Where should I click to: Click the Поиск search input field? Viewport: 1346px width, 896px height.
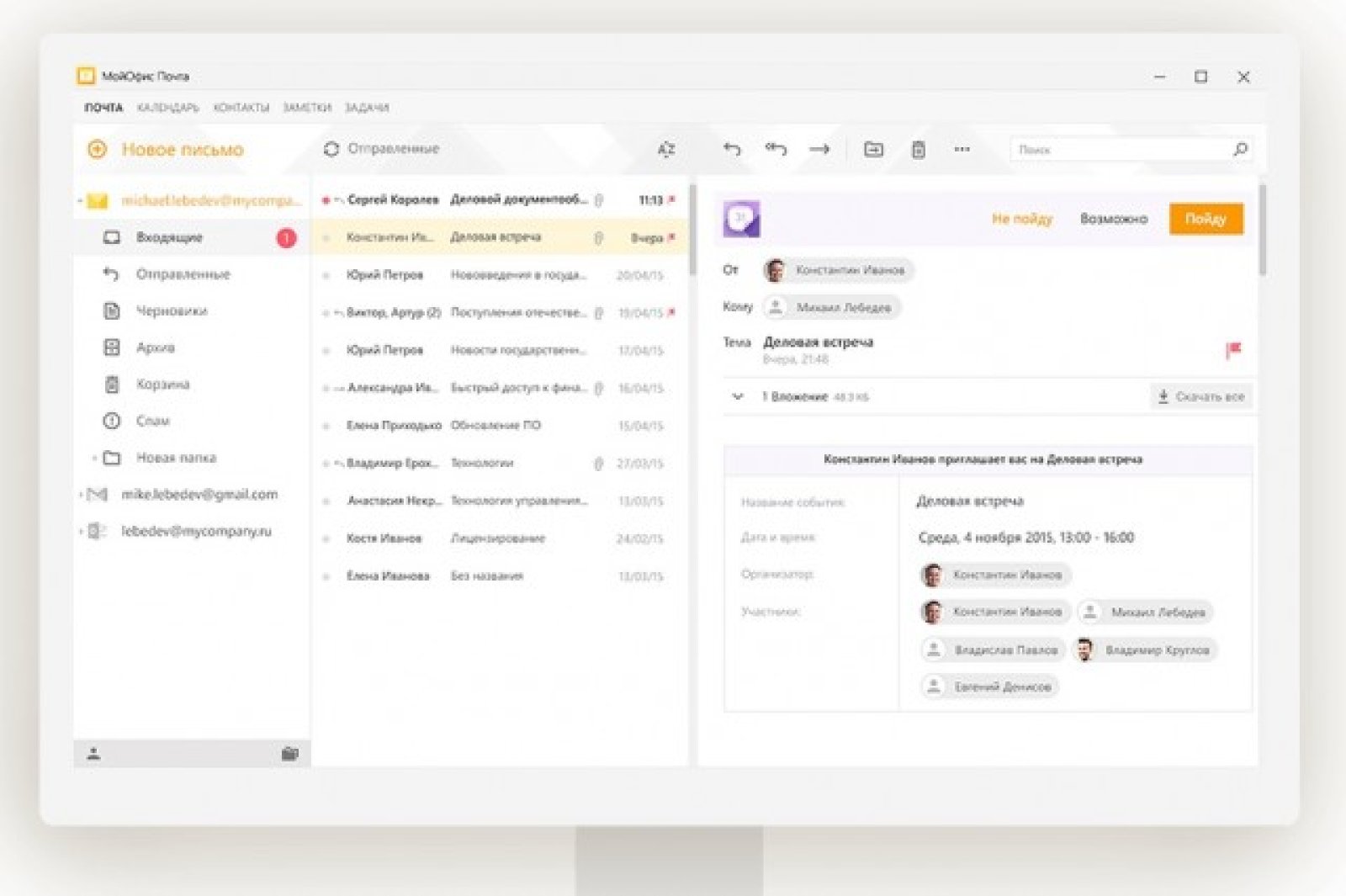[x=1119, y=150]
